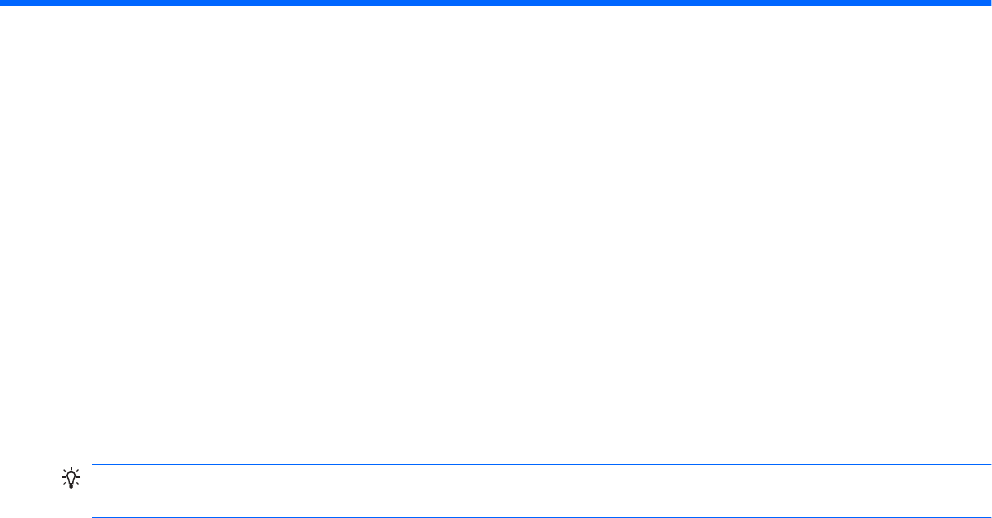Click the upper blue rule of tip box
Viewport: 992px width, 518px height.
[542, 464]
